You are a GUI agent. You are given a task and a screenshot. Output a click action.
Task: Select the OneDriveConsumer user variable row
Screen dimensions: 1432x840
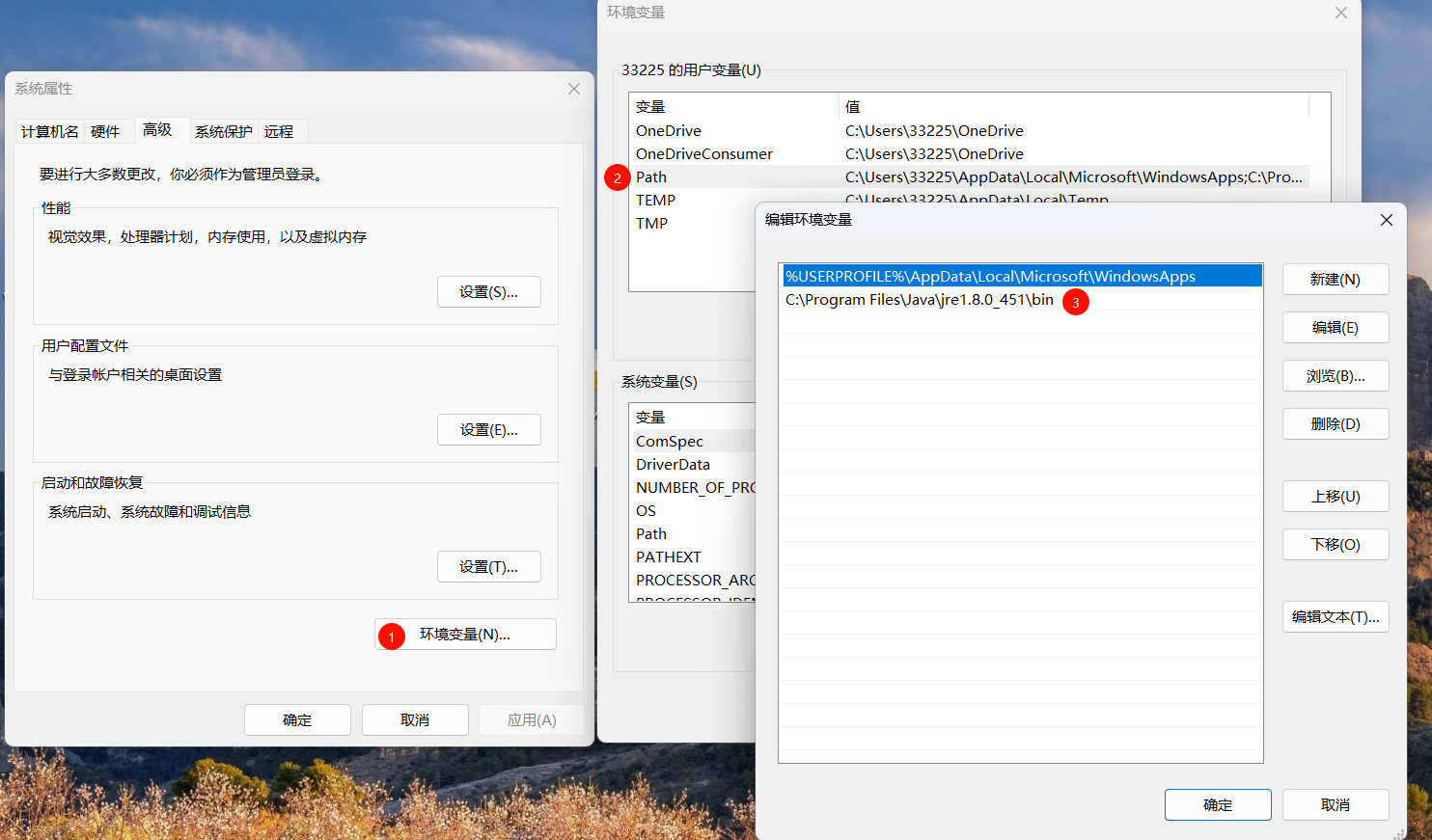[x=704, y=154]
